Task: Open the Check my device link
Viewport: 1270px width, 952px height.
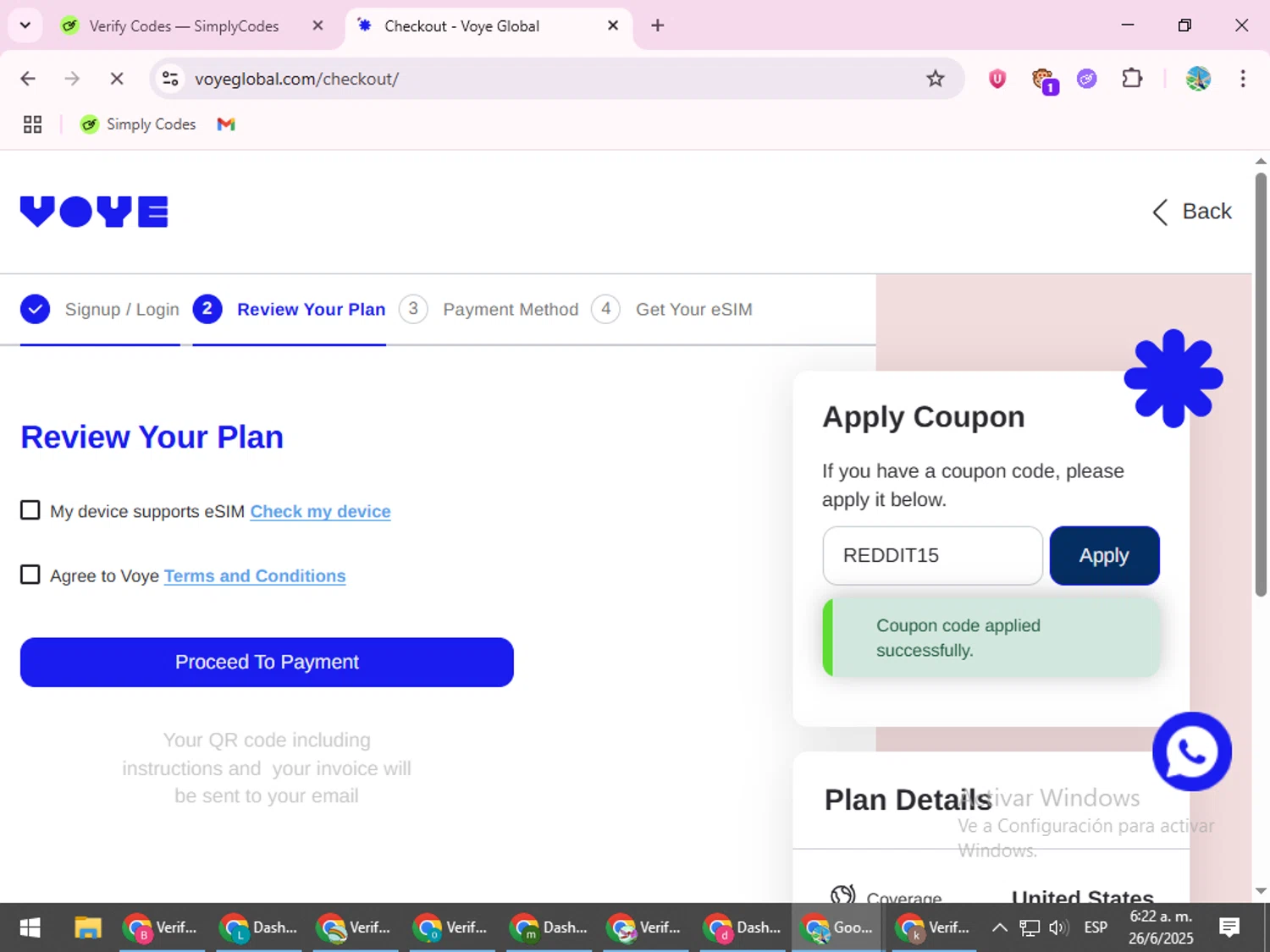Action: point(320,511)
